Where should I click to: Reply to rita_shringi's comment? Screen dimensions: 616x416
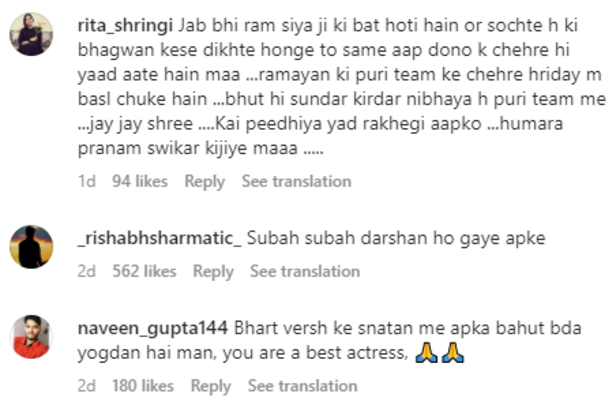point(205,182)
